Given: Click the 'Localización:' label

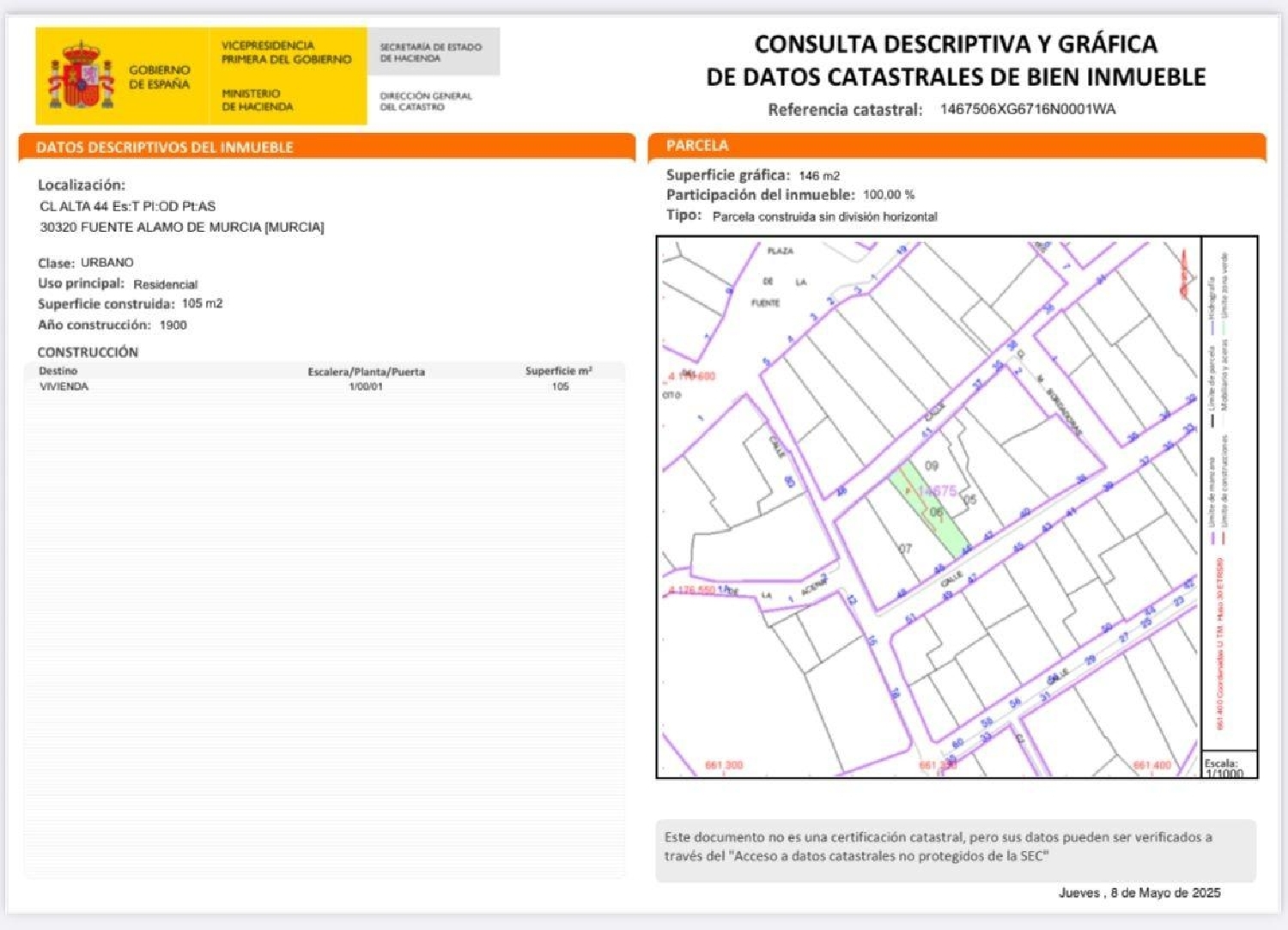Looking at the screenshot, I should coord(82,185).
